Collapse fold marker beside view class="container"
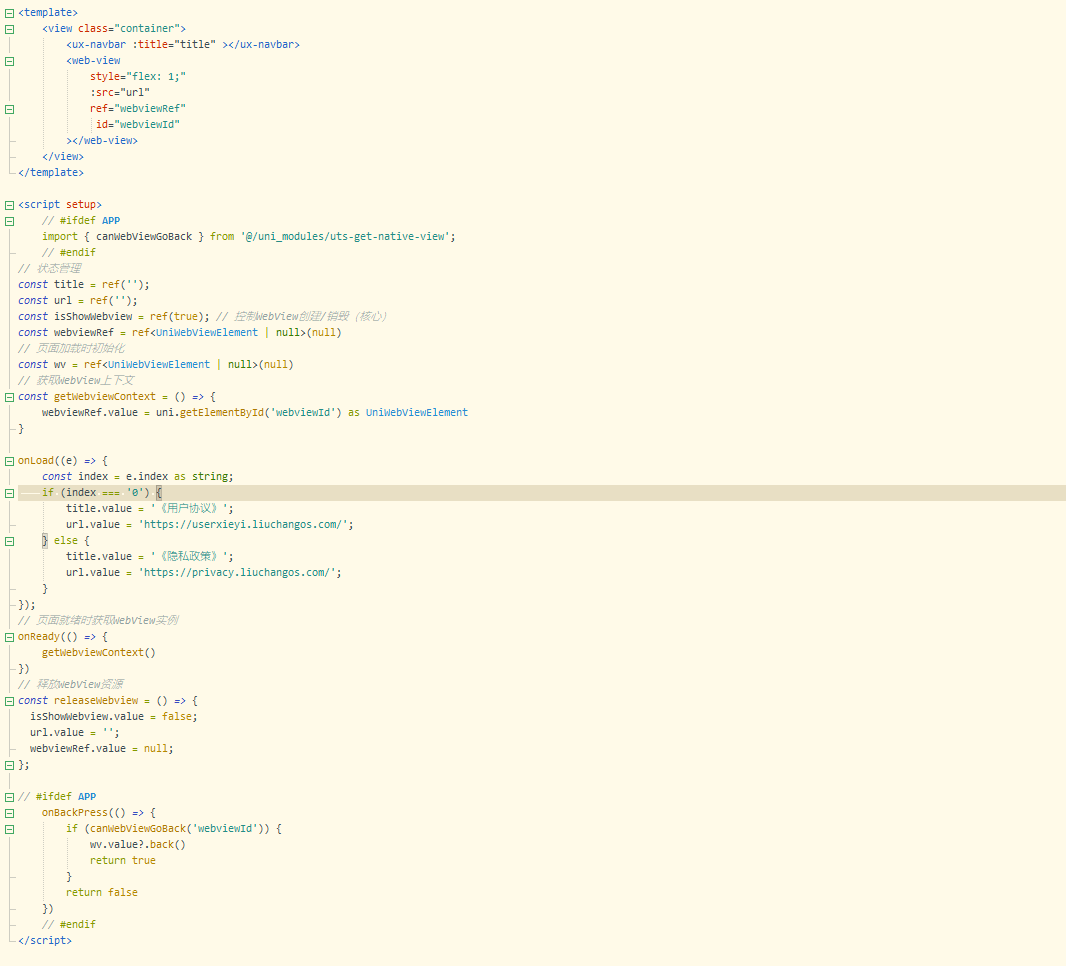The image size is (1066, 966). [10, 29]
